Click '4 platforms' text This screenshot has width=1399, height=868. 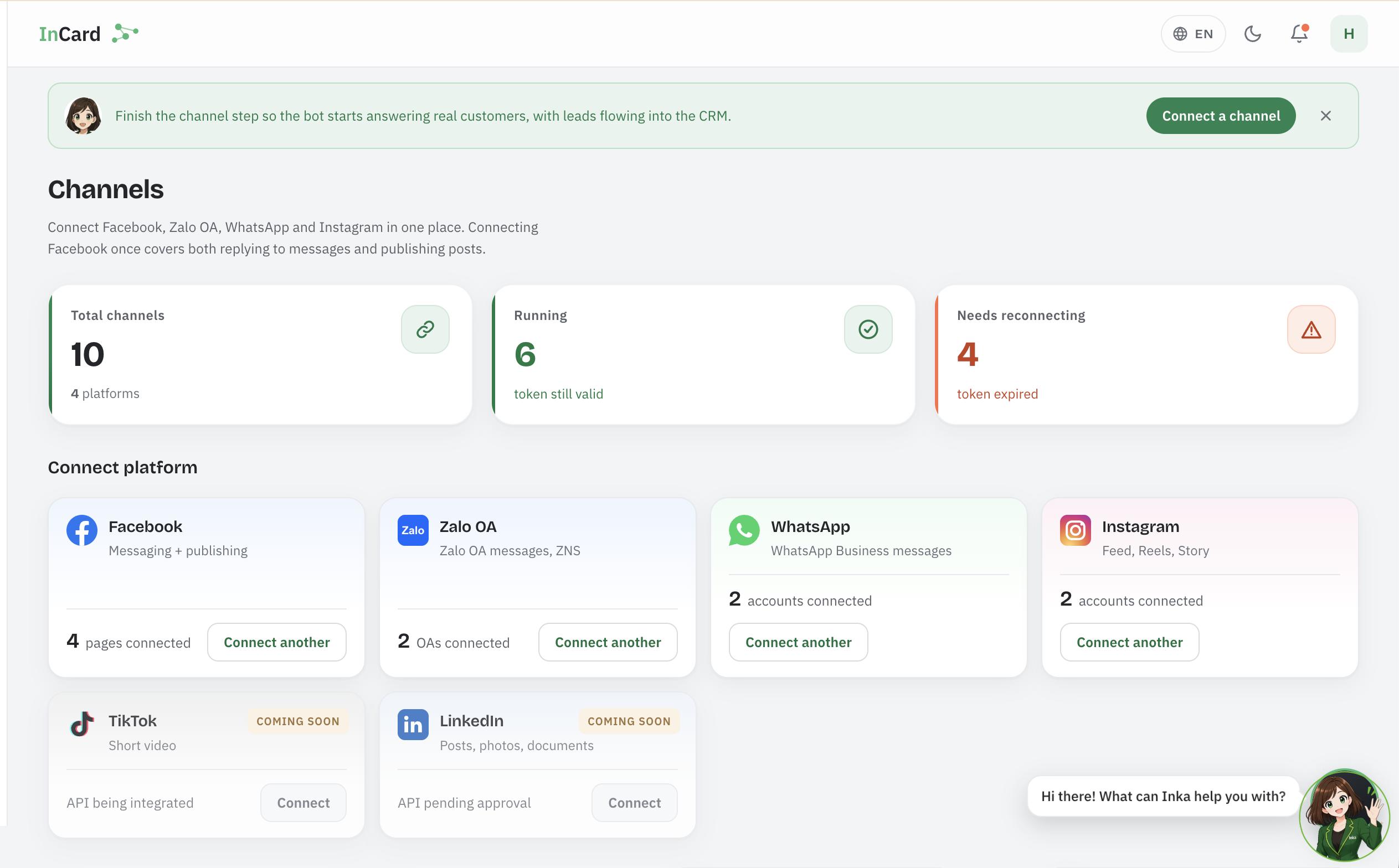point(105,393)
